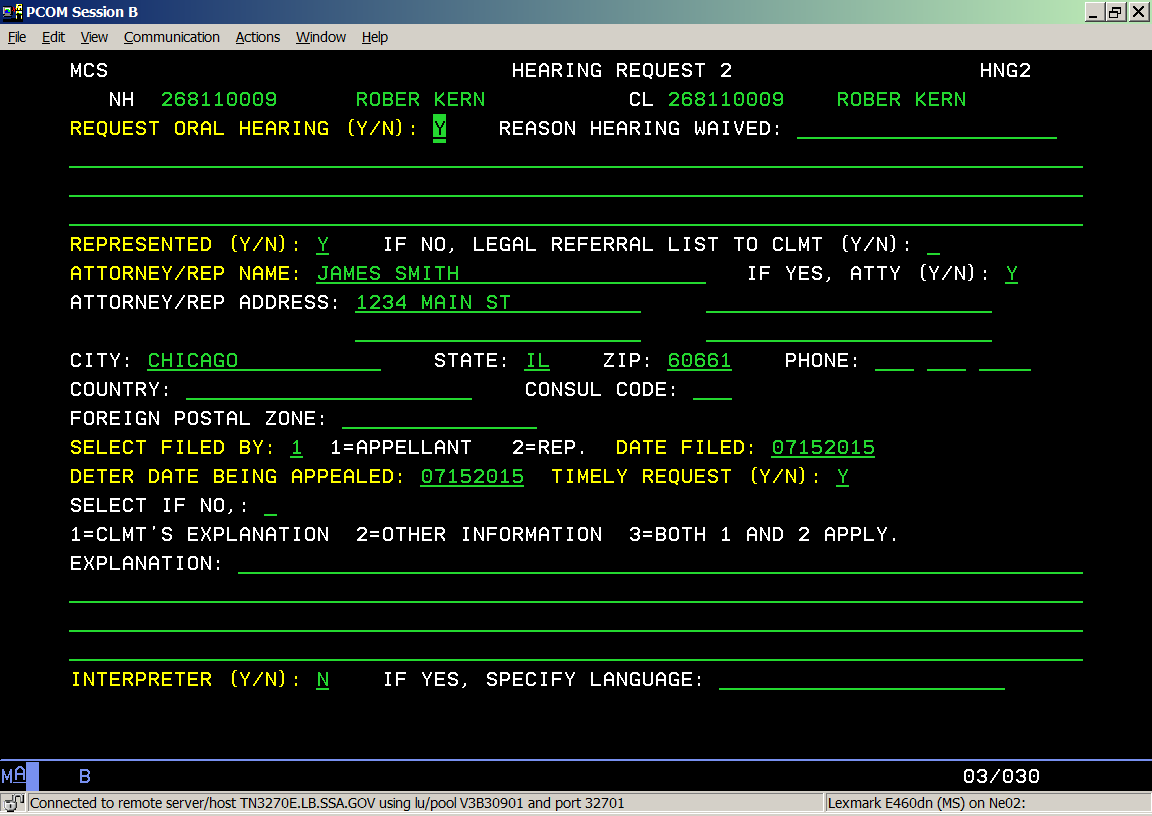The width and height of the screenshot is (1152, 816).
Task: Open the File menu
Action: coord(17,37)
